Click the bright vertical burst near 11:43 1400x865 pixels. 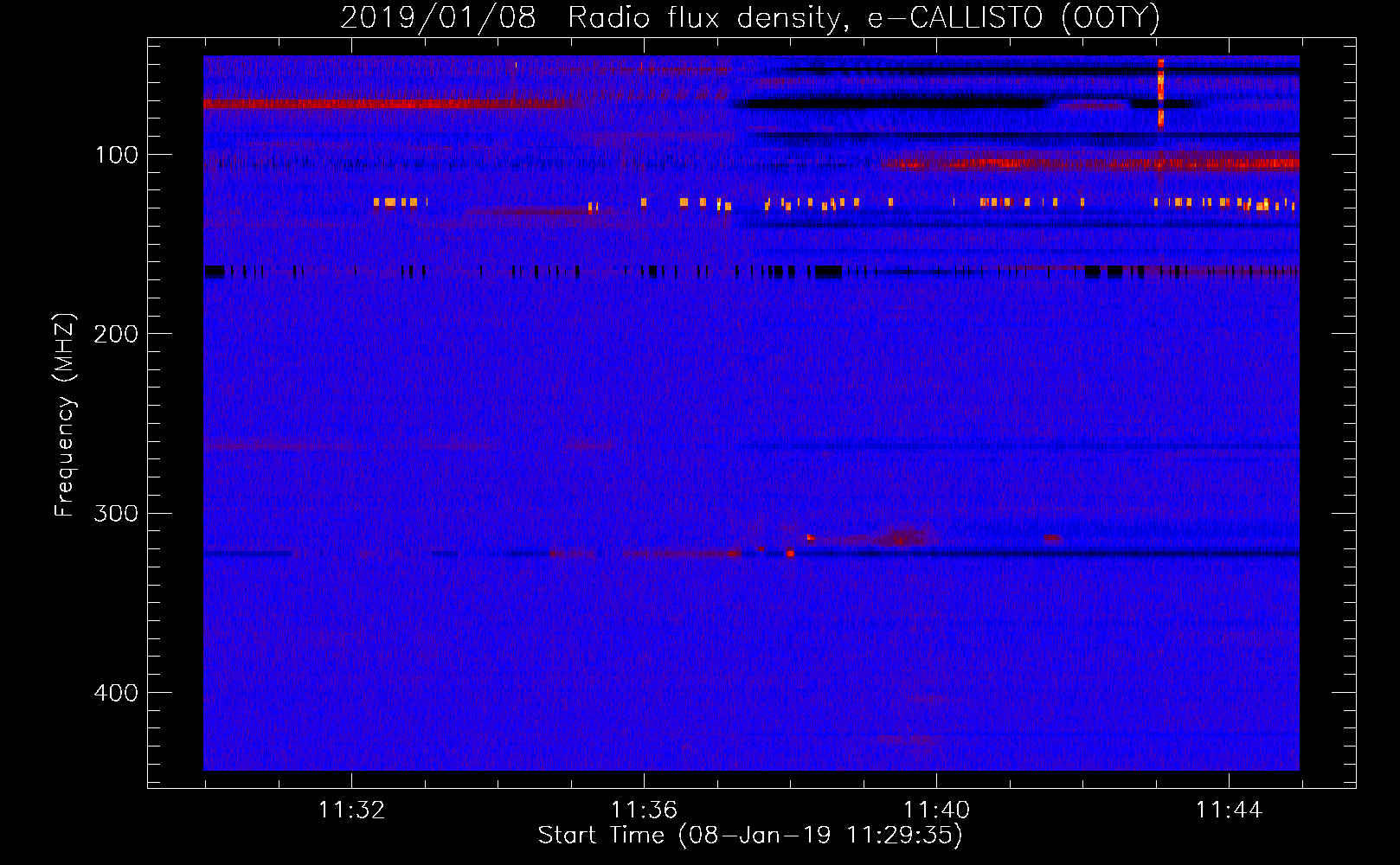pyautogui.click(x=1160, y=93)
